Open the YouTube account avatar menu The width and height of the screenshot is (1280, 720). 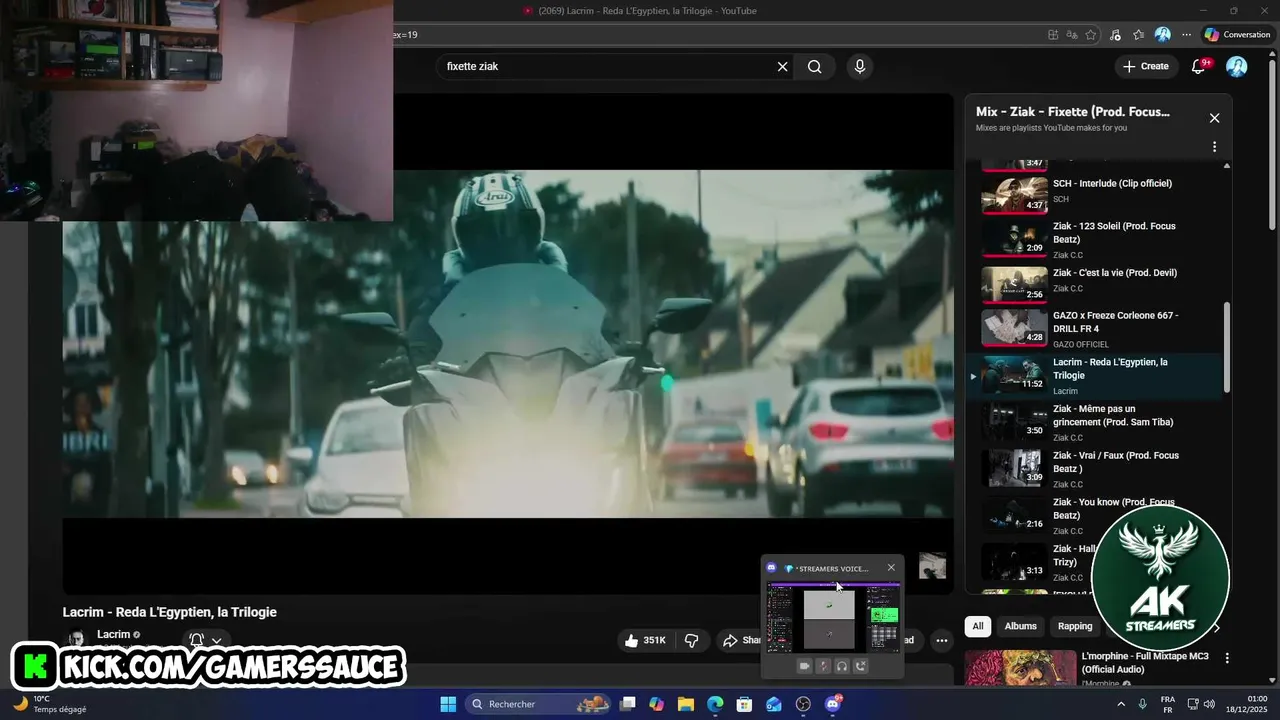tap(1237, 66)
